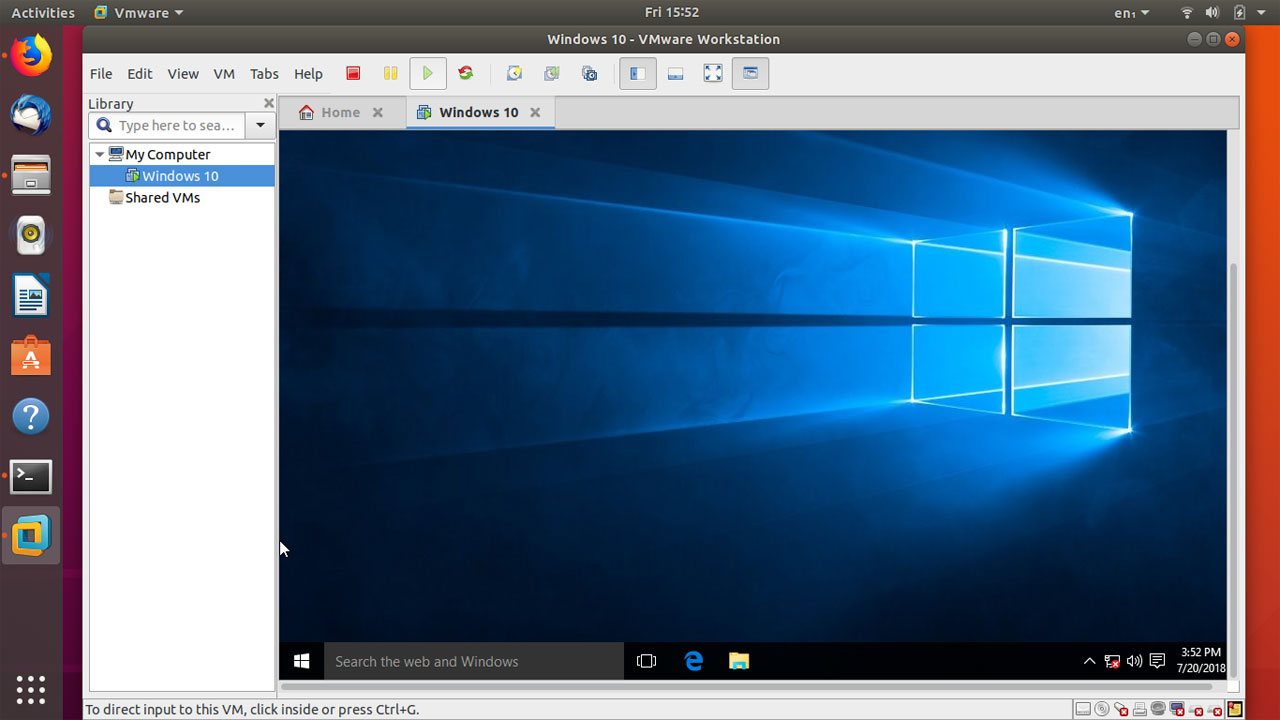The image size is (1280, 720).
Task: Open the VMware message log notification
Action: pos(1235,708)
